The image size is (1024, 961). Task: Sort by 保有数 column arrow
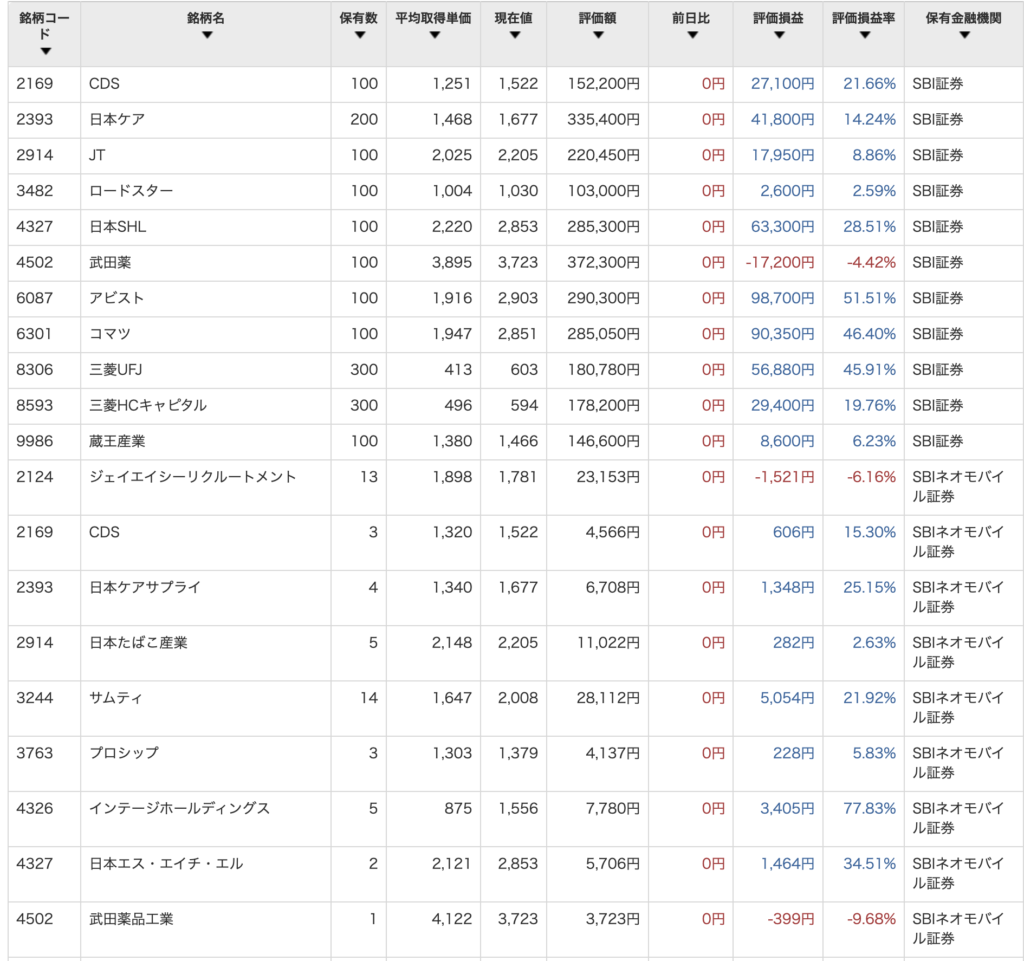359,35
